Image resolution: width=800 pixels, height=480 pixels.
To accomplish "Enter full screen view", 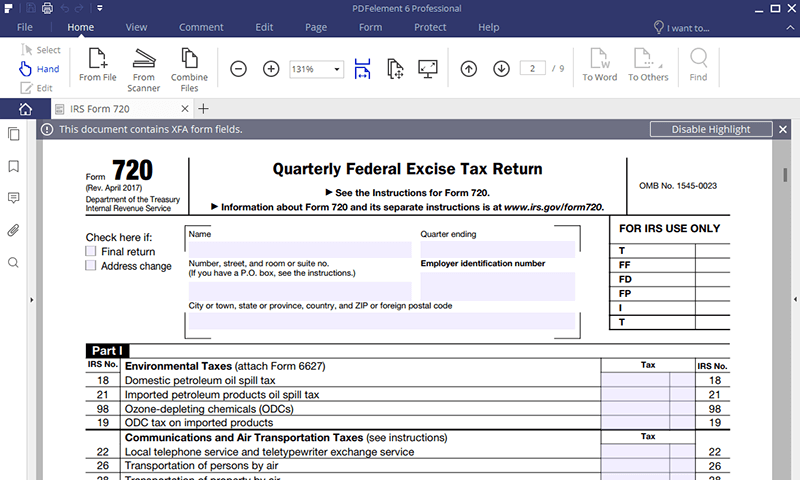I will [428, 69].
